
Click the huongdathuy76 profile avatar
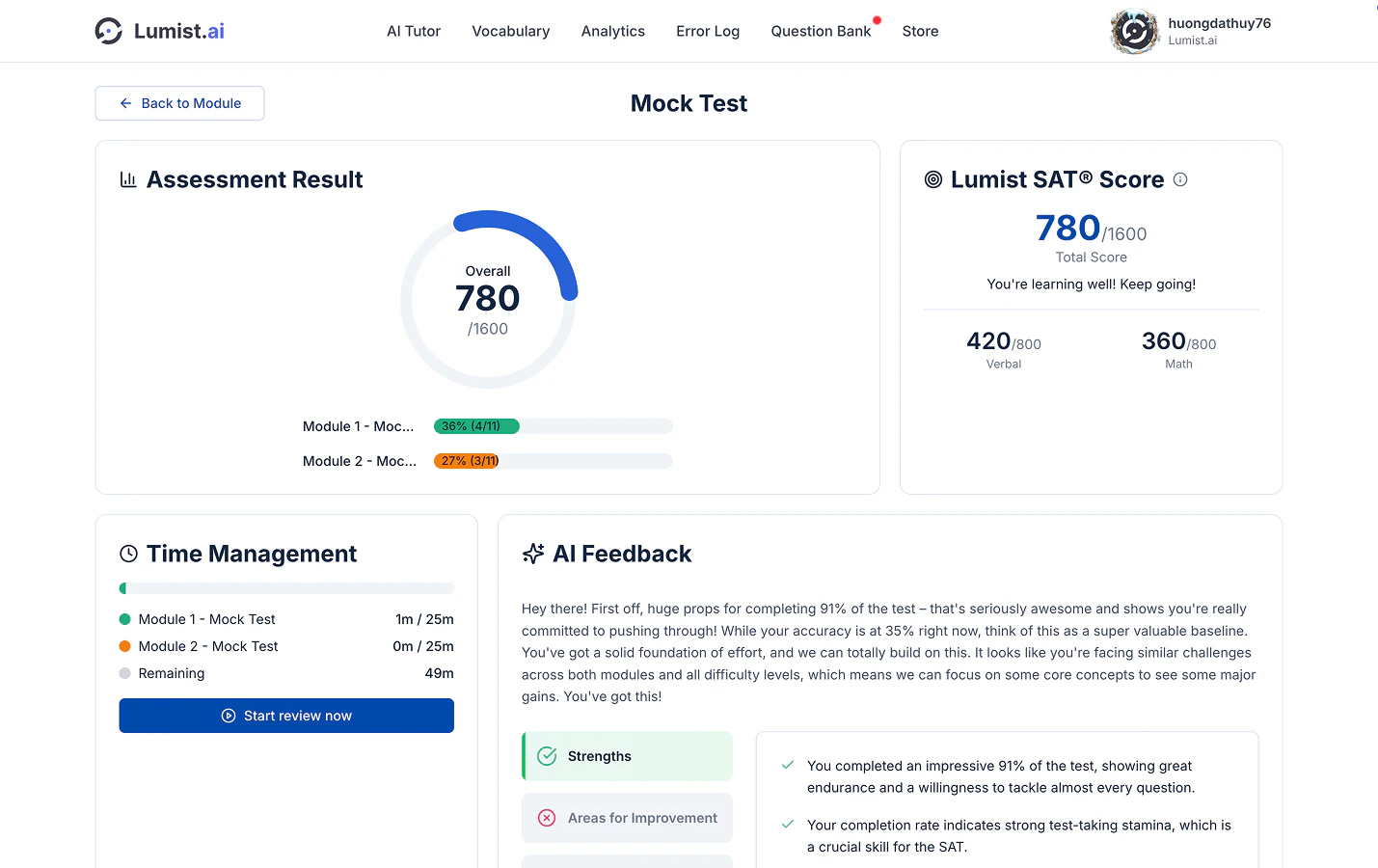coord(1135,32)
